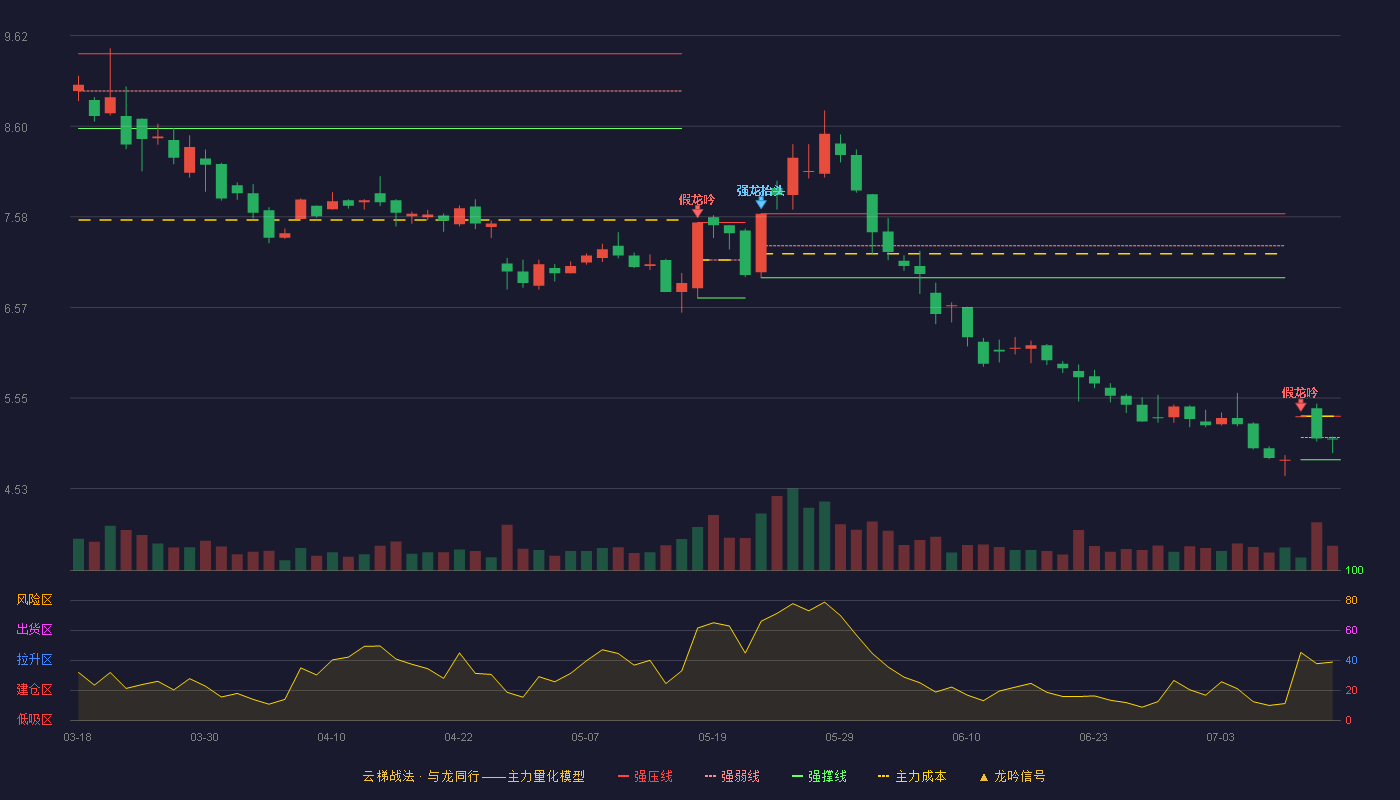
Task: Click the green 100 indicator scale label
Action: [1354, 571]
